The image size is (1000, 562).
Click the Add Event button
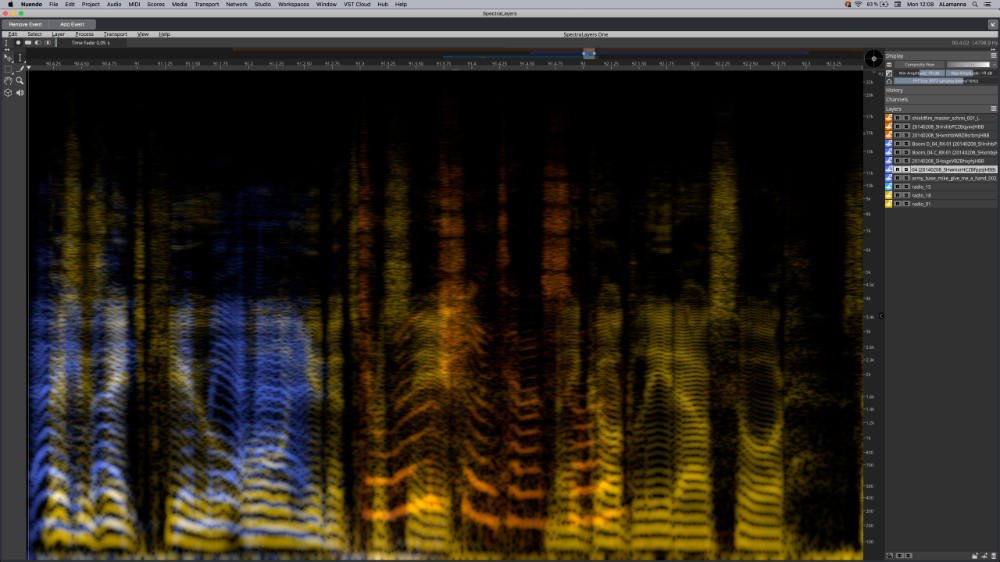72,24
